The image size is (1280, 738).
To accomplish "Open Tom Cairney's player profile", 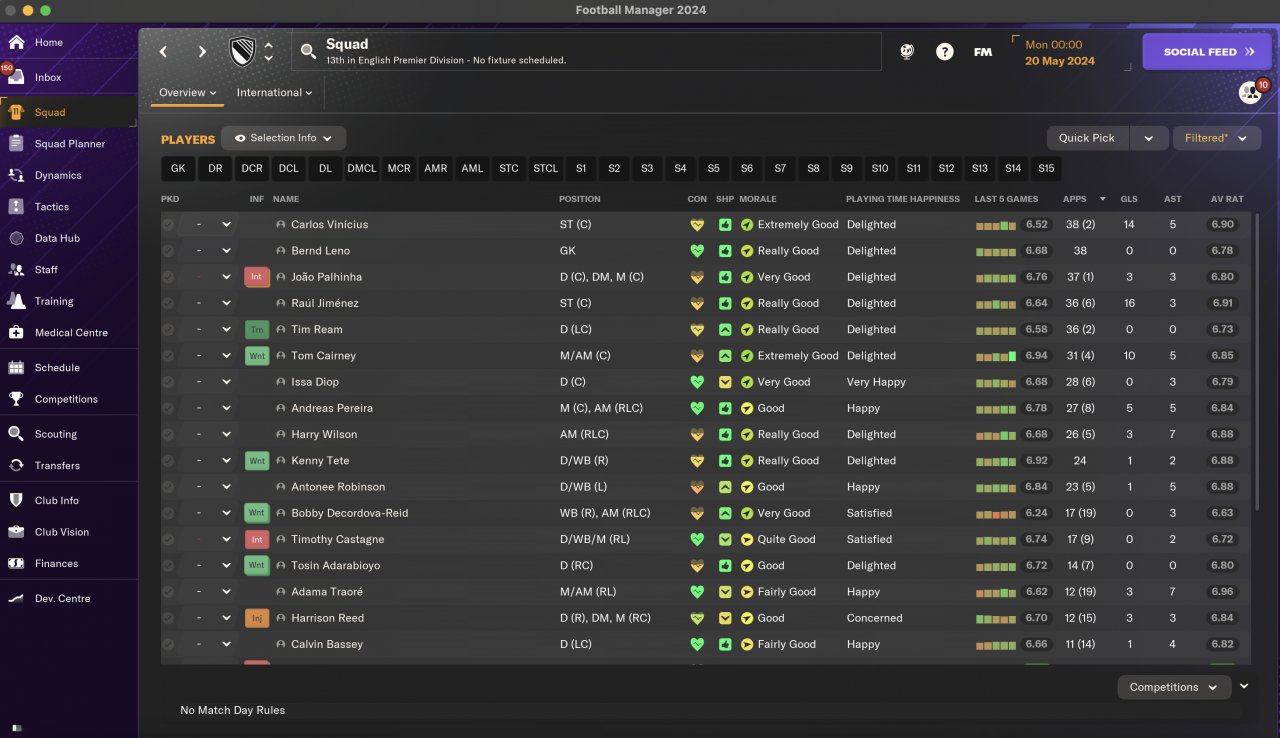I will [x=323, y=356].
